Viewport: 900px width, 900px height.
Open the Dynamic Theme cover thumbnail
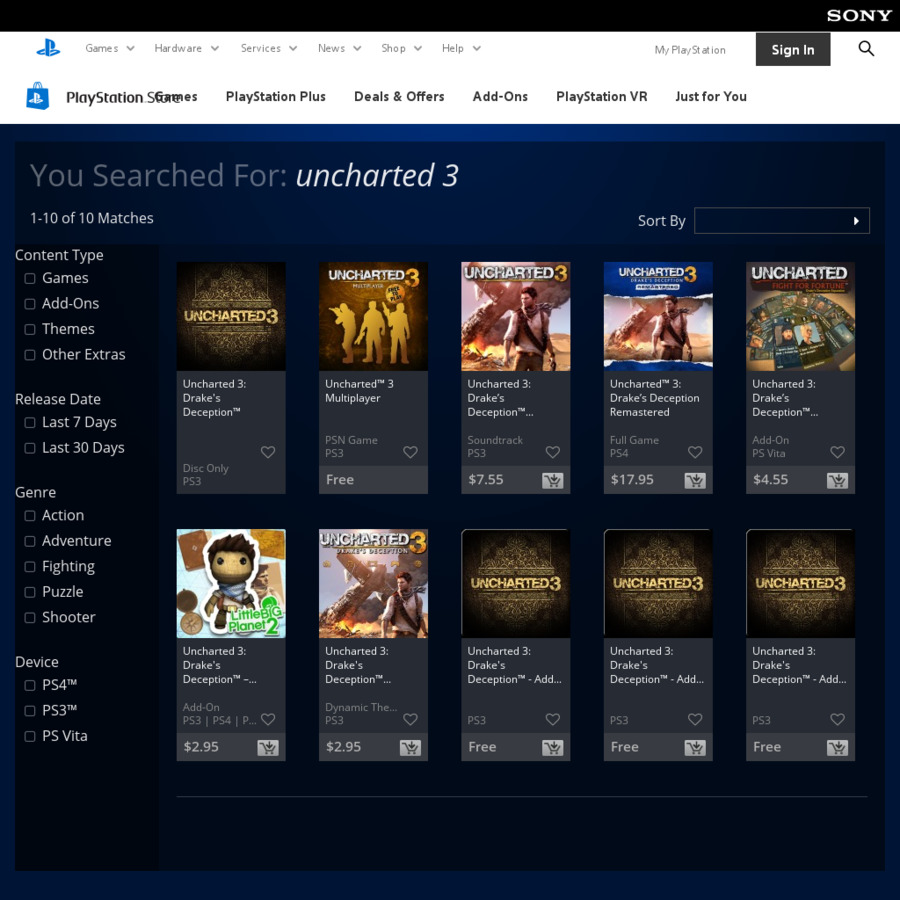[x=373, y=583]
